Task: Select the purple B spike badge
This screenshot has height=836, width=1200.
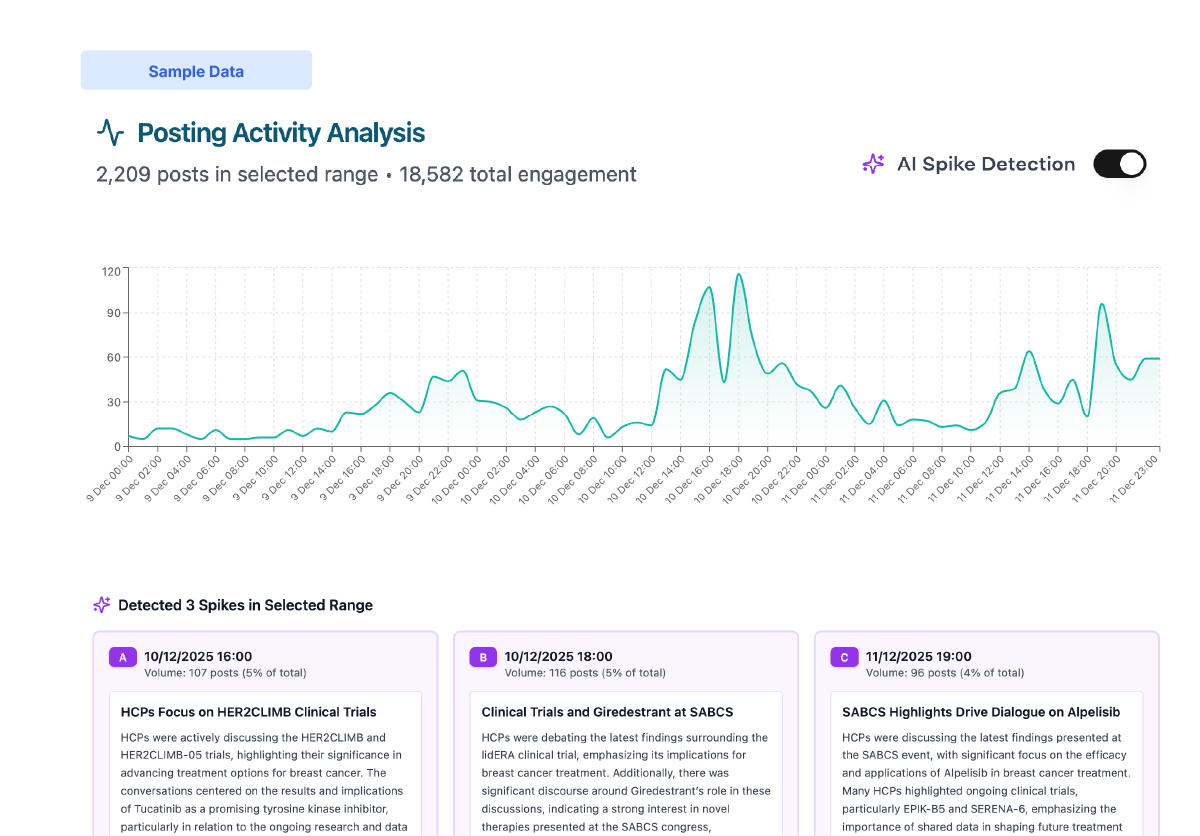Action: pyautogui.click(x=483, y=657)
